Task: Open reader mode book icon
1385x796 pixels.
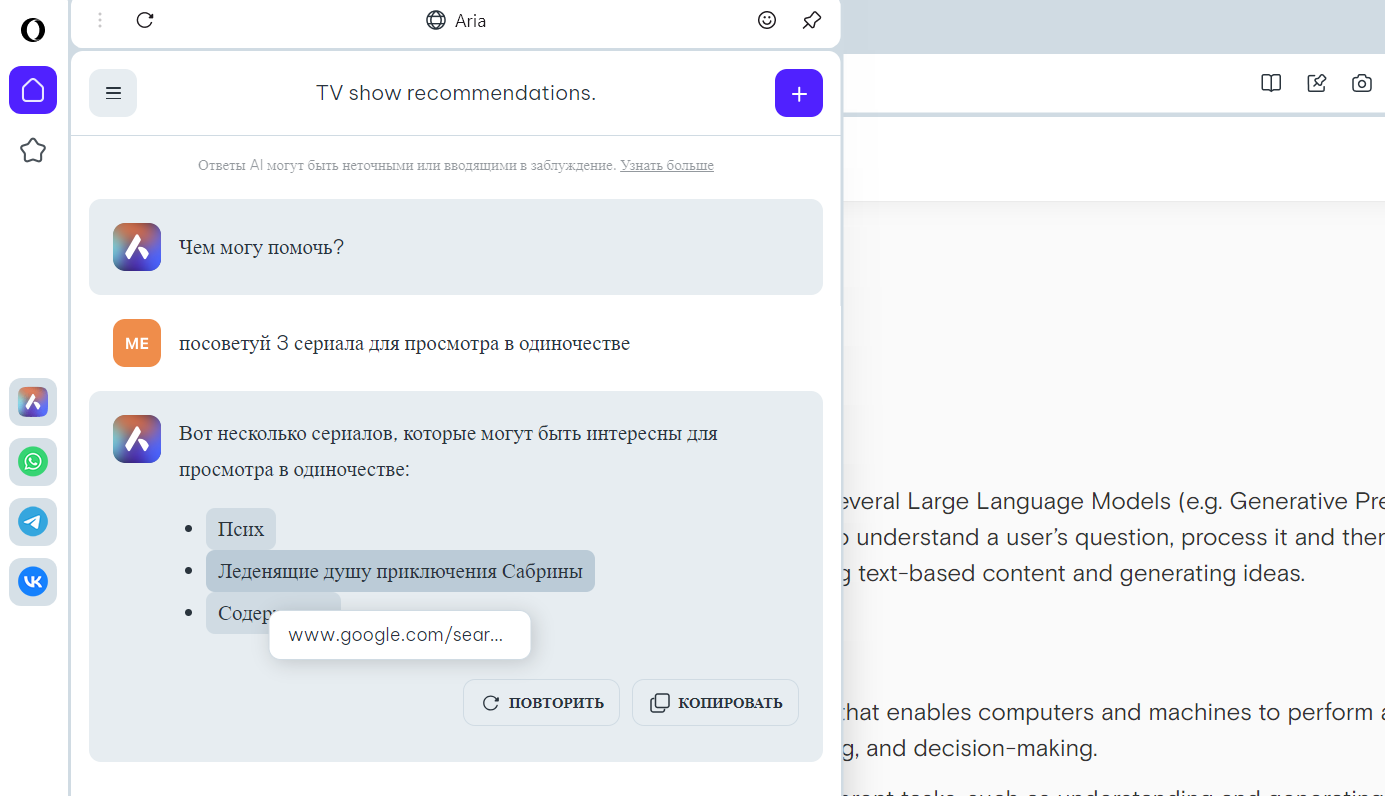Action: (1271, 83)
